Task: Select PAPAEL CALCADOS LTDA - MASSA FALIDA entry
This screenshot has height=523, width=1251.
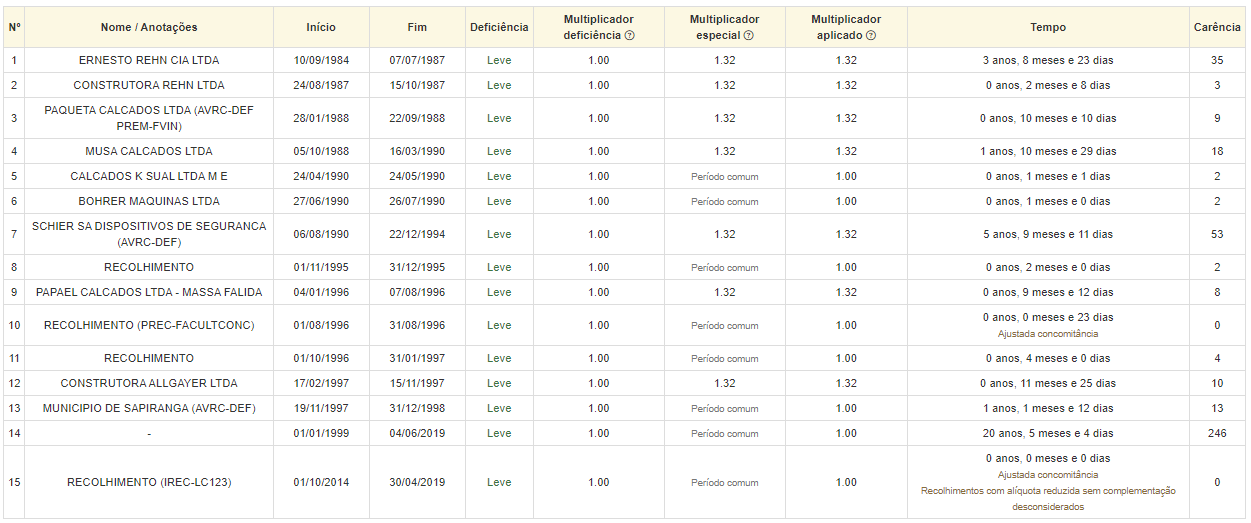Action: point(149,292)
